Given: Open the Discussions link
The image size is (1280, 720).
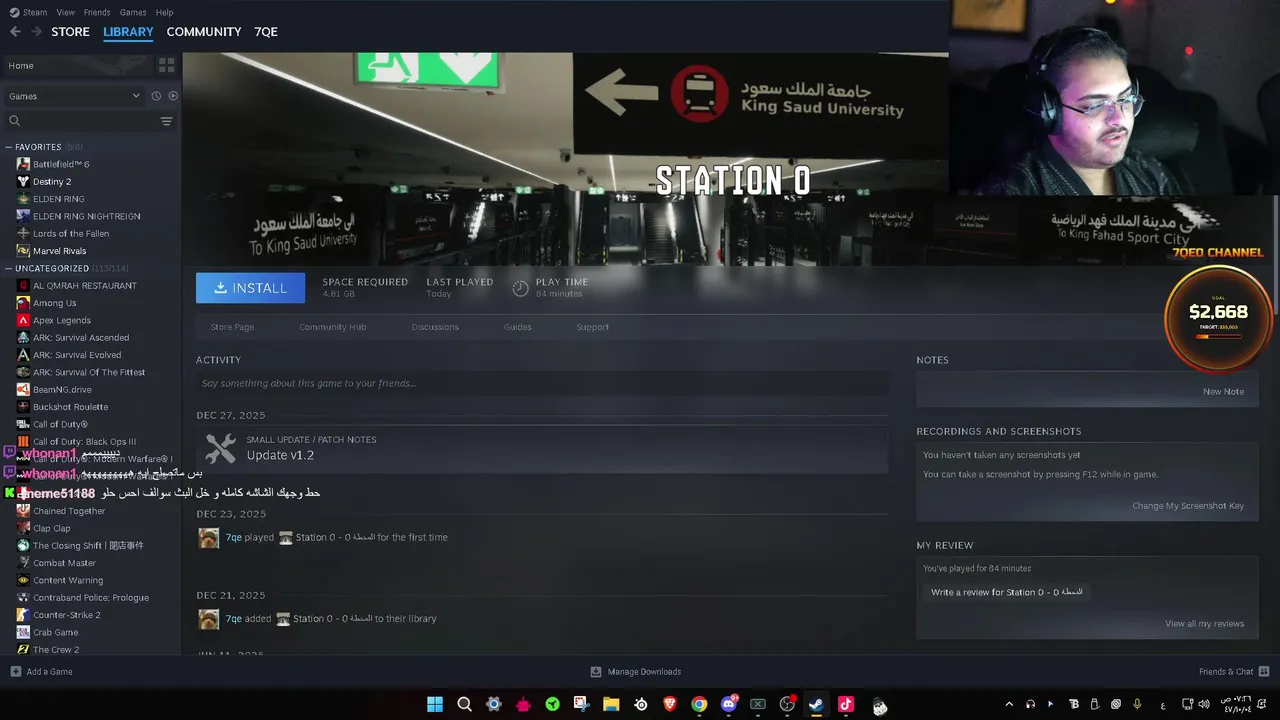Looking at the screenshot, I should coord(435,327).
